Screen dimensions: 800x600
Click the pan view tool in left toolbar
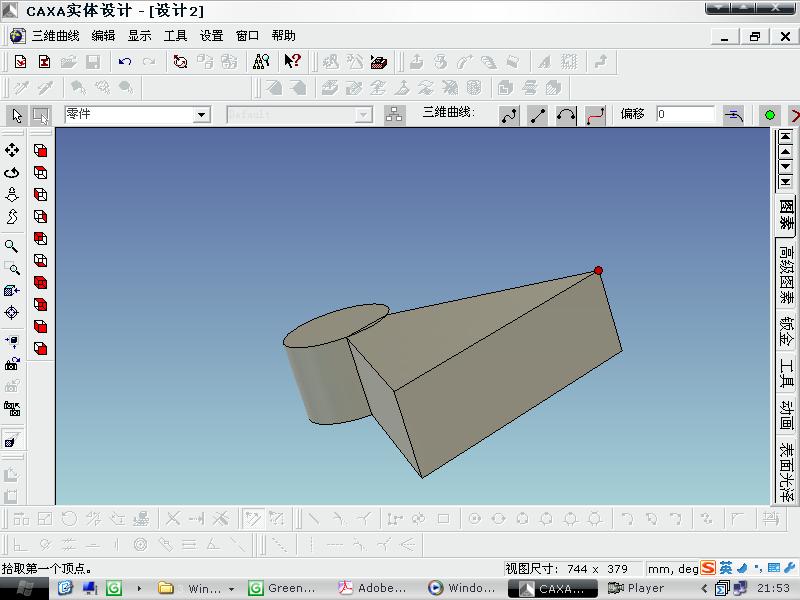pos(12,150)
